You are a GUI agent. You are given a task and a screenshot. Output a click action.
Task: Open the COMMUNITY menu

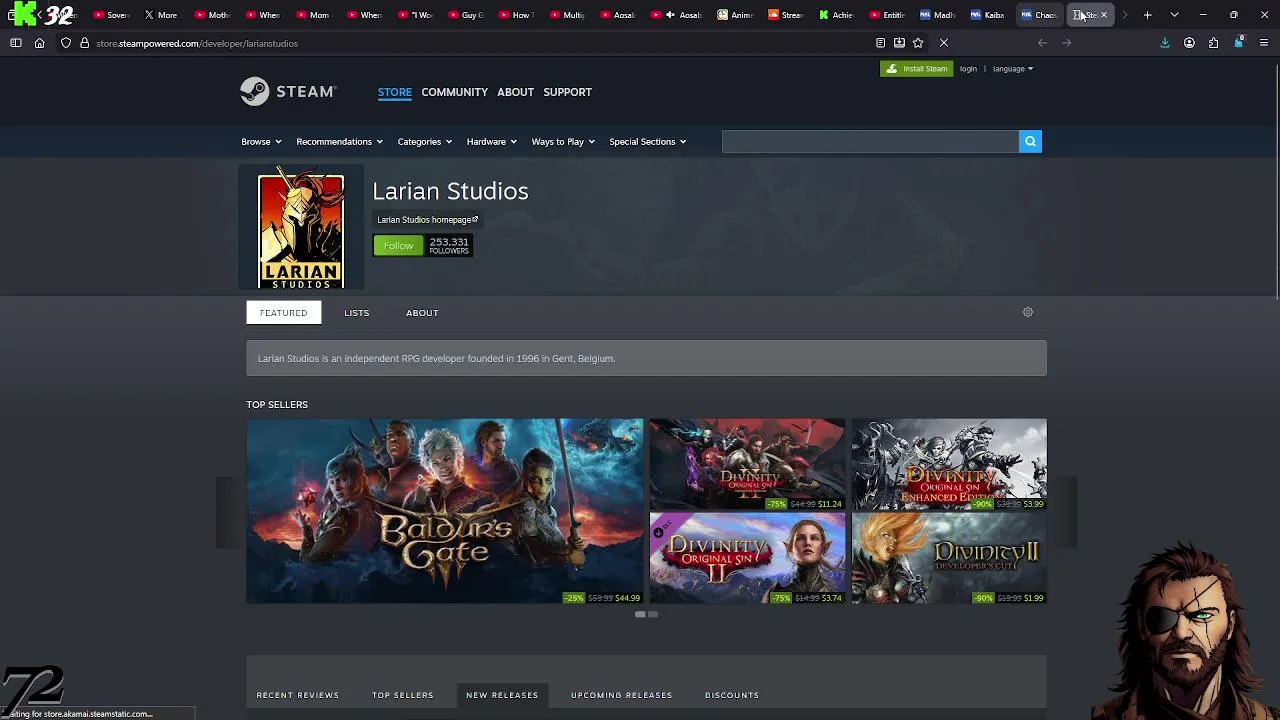coord(454,92)
